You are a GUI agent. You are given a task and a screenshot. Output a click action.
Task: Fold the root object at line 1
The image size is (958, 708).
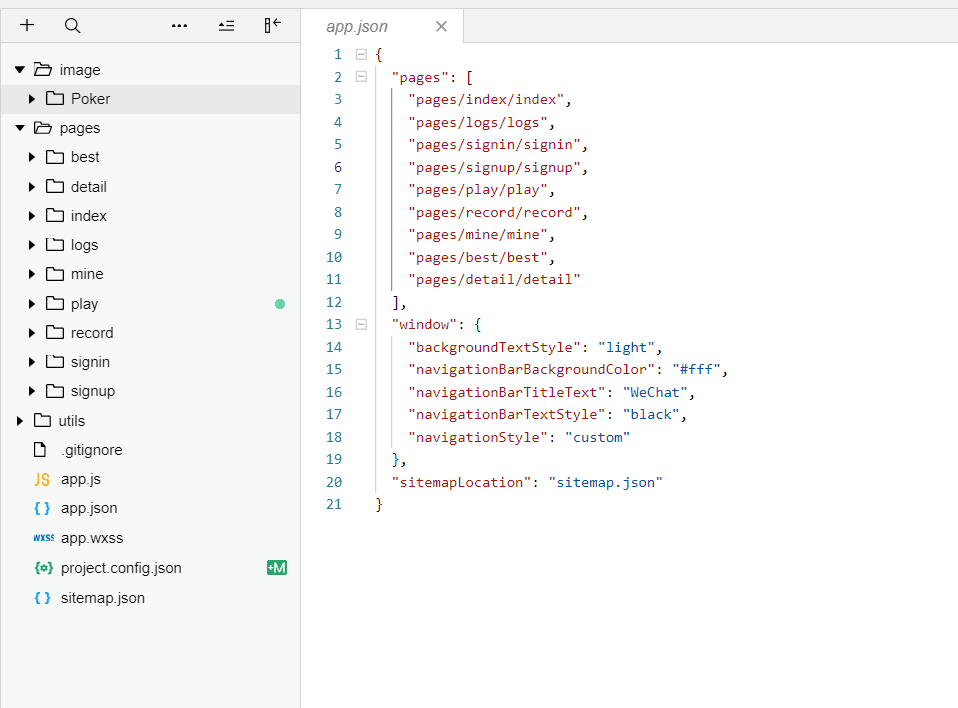coord(361,54)
